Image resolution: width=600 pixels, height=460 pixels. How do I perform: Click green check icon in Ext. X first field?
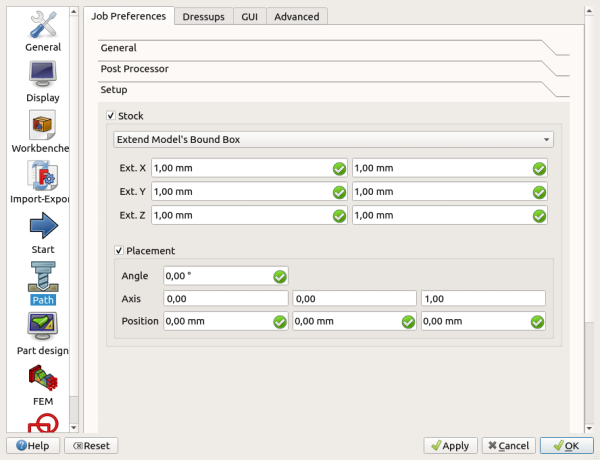[339, 169]
